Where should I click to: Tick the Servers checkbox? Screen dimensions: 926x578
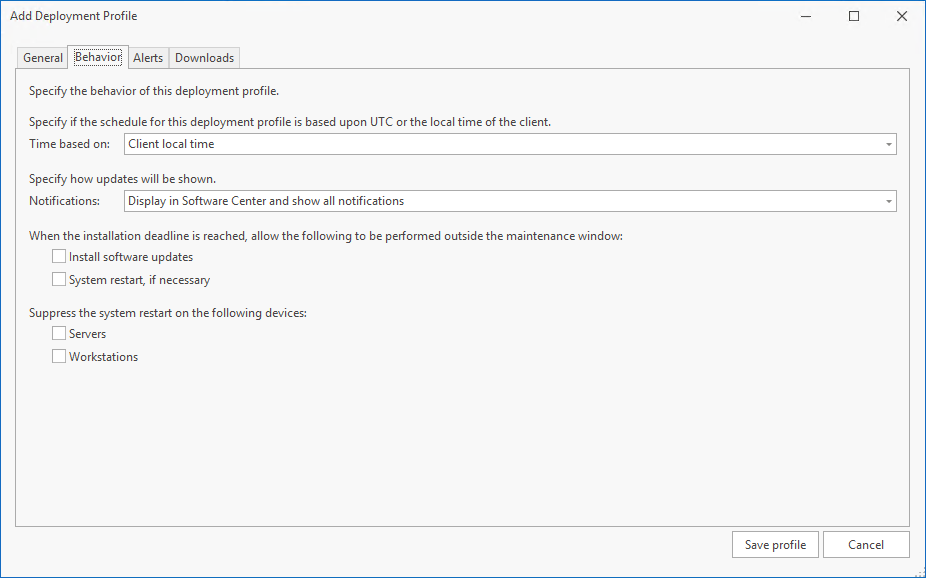tap(59, 334)
